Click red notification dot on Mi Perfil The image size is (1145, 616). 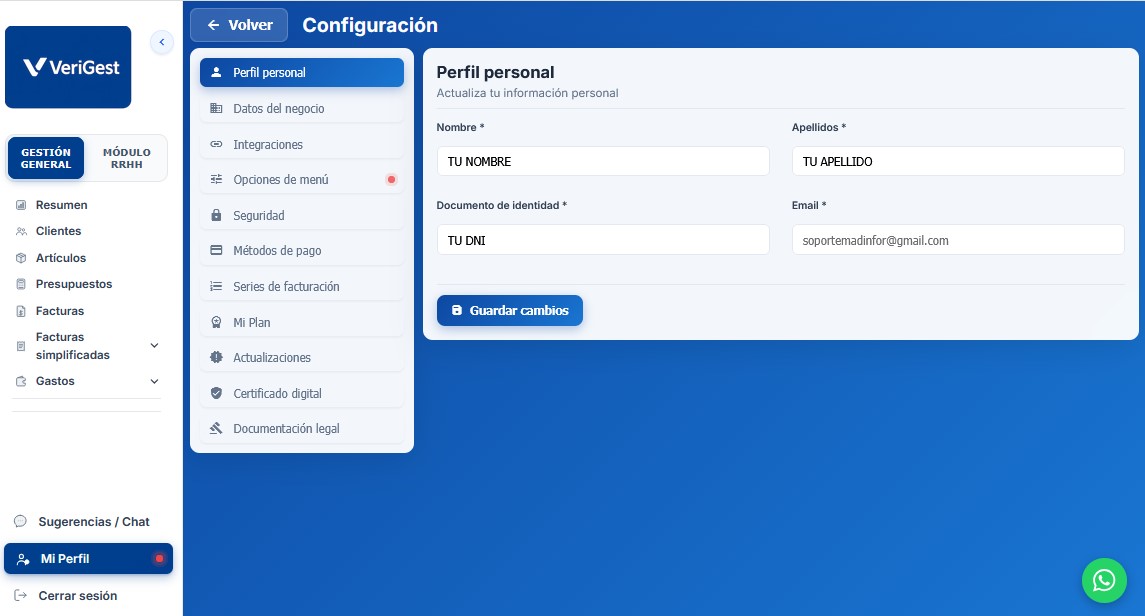[x=159, y=559]
